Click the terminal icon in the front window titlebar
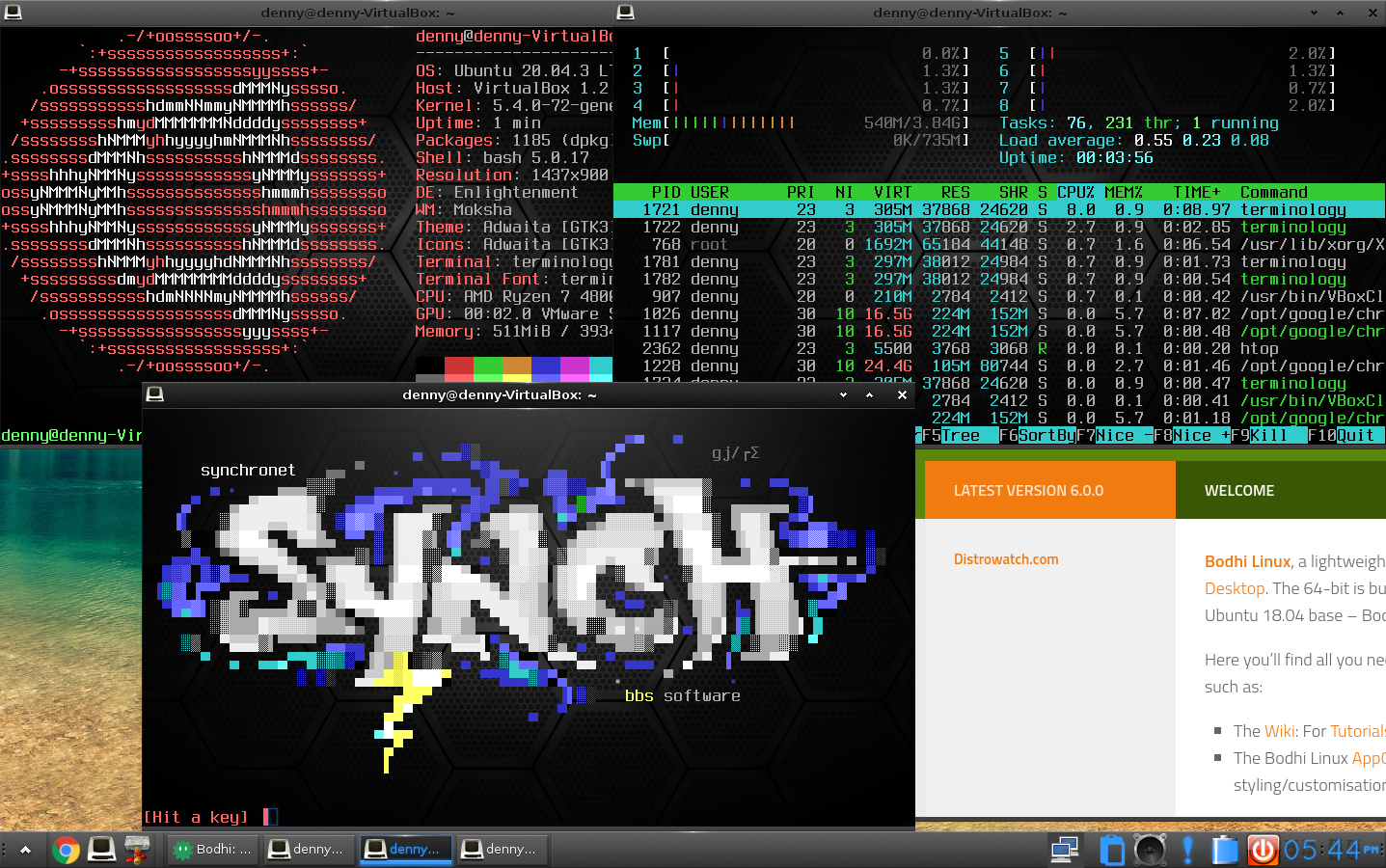This screenshot has width=1386, height=868. (154, 394)
